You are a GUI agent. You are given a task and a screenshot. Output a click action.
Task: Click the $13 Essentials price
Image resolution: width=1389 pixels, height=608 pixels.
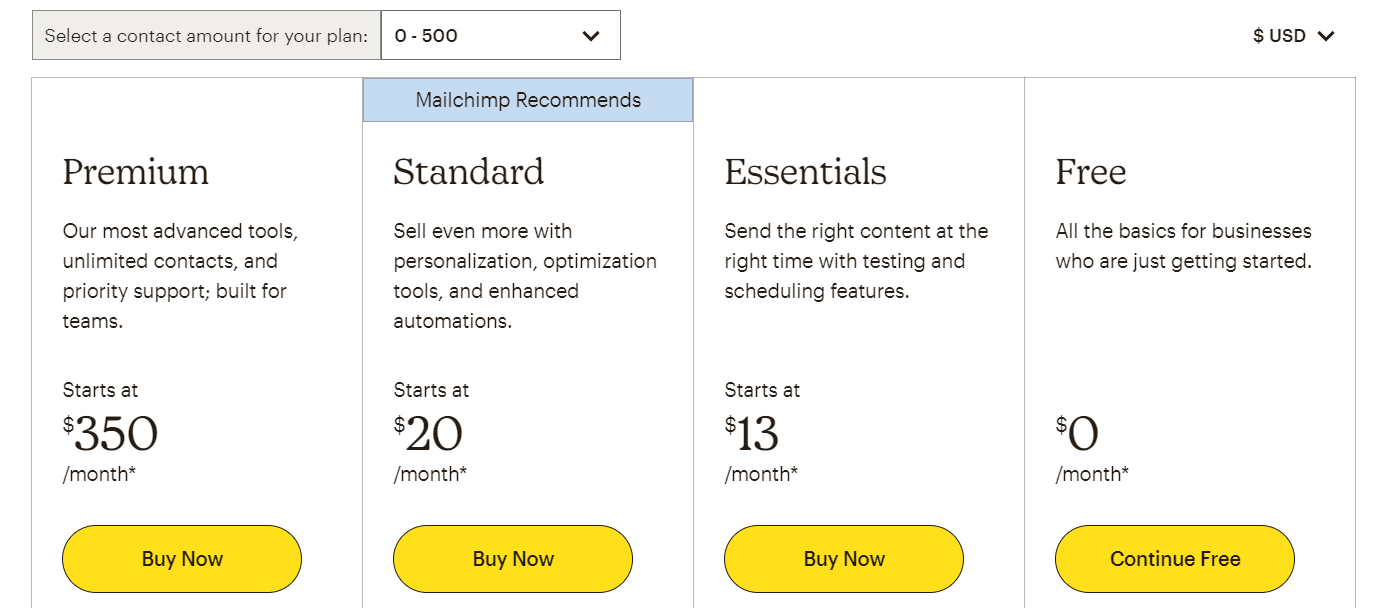point(752,433)
